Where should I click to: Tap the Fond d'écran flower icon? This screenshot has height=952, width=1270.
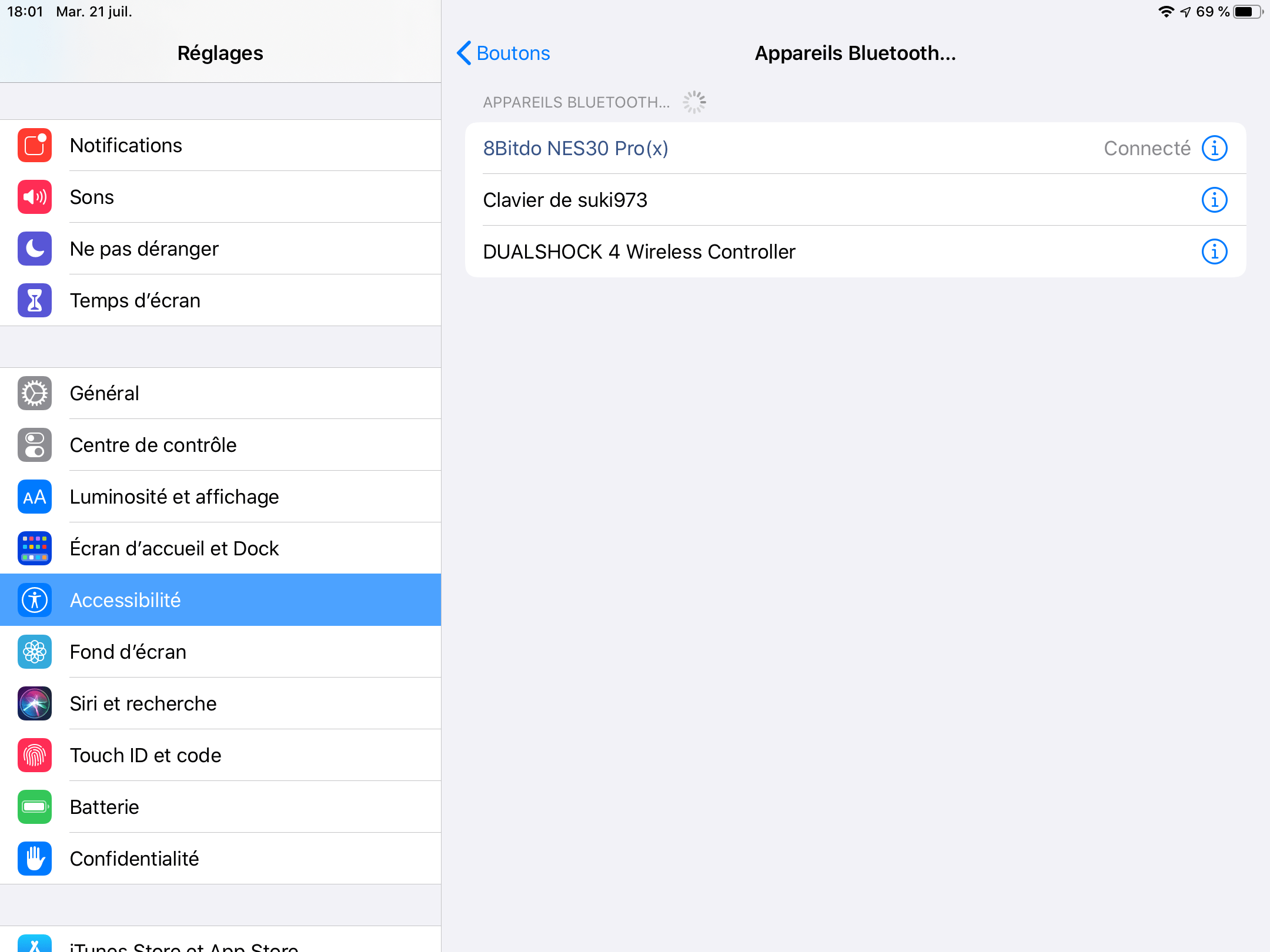(x=35, y=652)
